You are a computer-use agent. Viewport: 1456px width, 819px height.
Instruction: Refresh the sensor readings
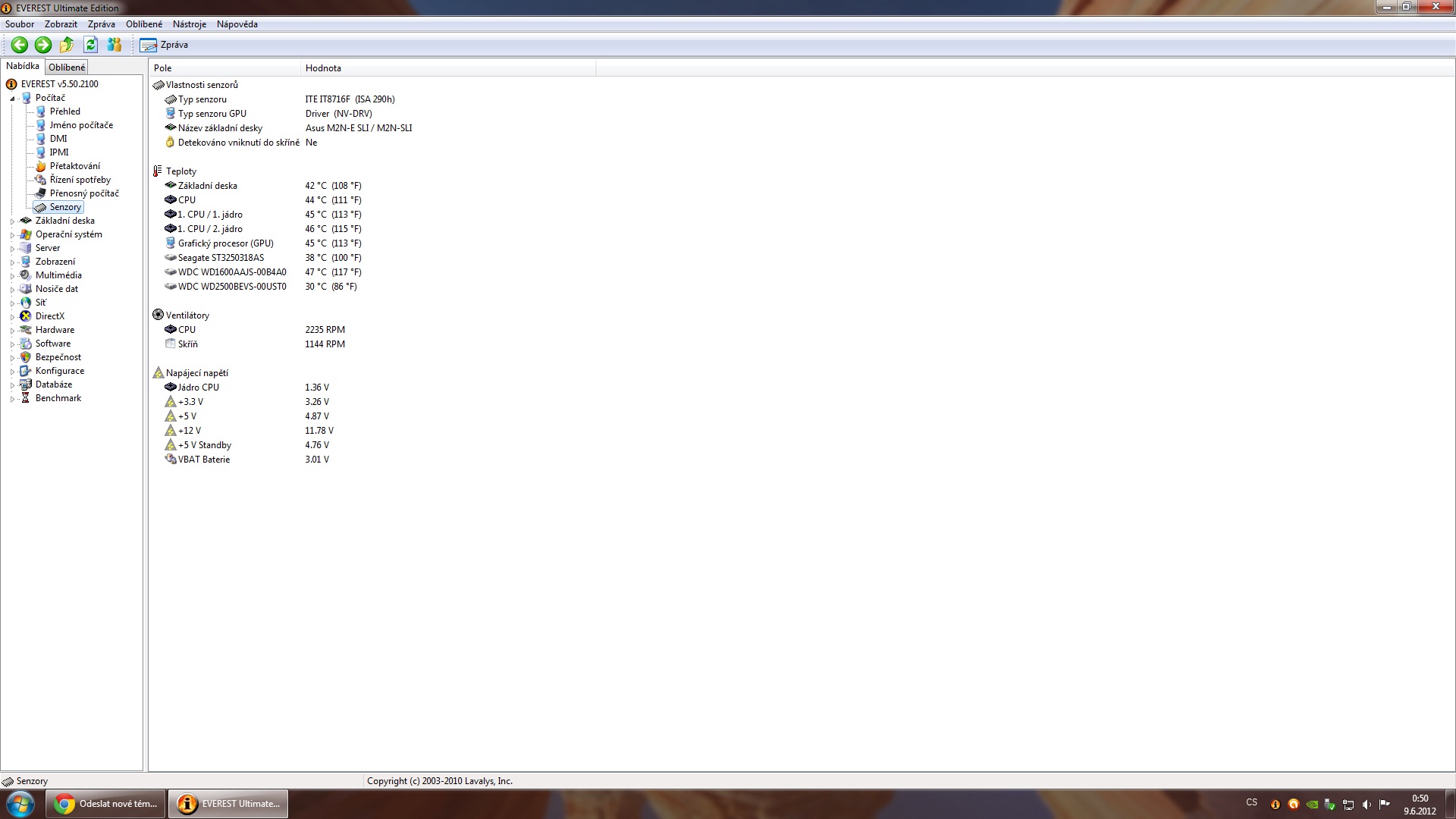[x=90, y=45]
